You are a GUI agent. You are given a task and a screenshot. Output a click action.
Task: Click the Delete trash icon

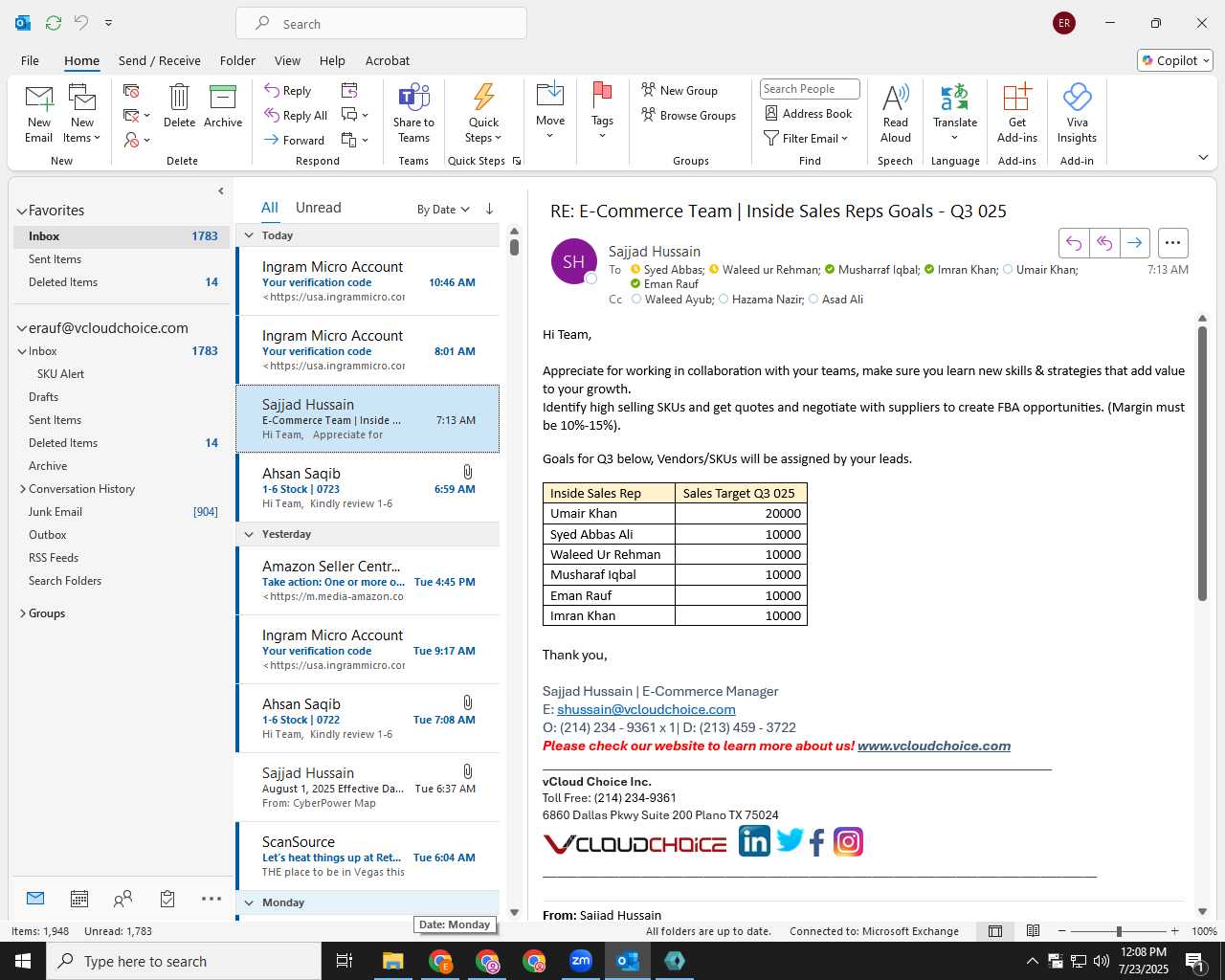[x=179, y=97]
